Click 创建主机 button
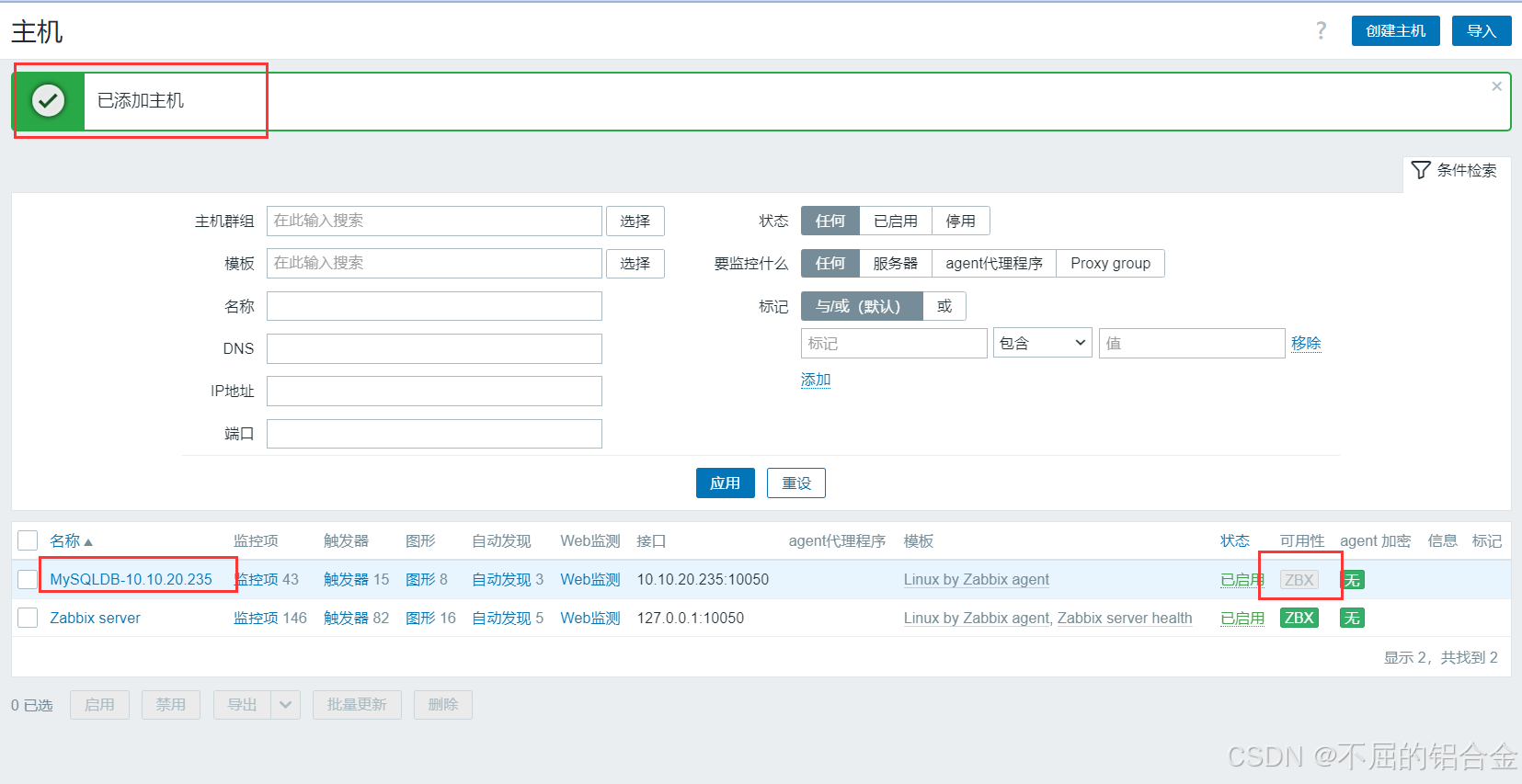The width and height of the screenshot is (1522, 784). [x=1395, y=30]
